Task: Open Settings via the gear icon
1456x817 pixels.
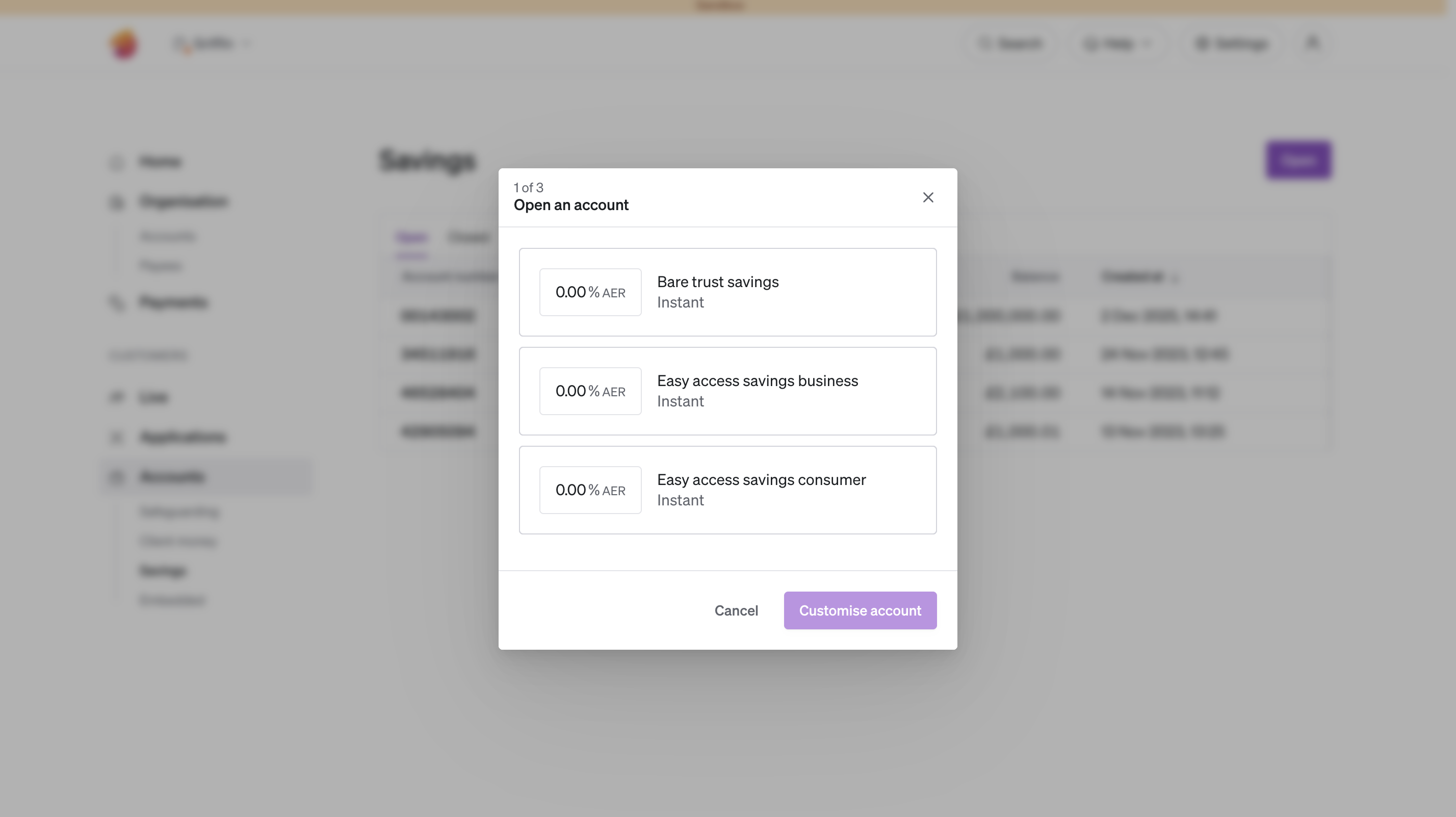Action: (x=1203, y=43)
